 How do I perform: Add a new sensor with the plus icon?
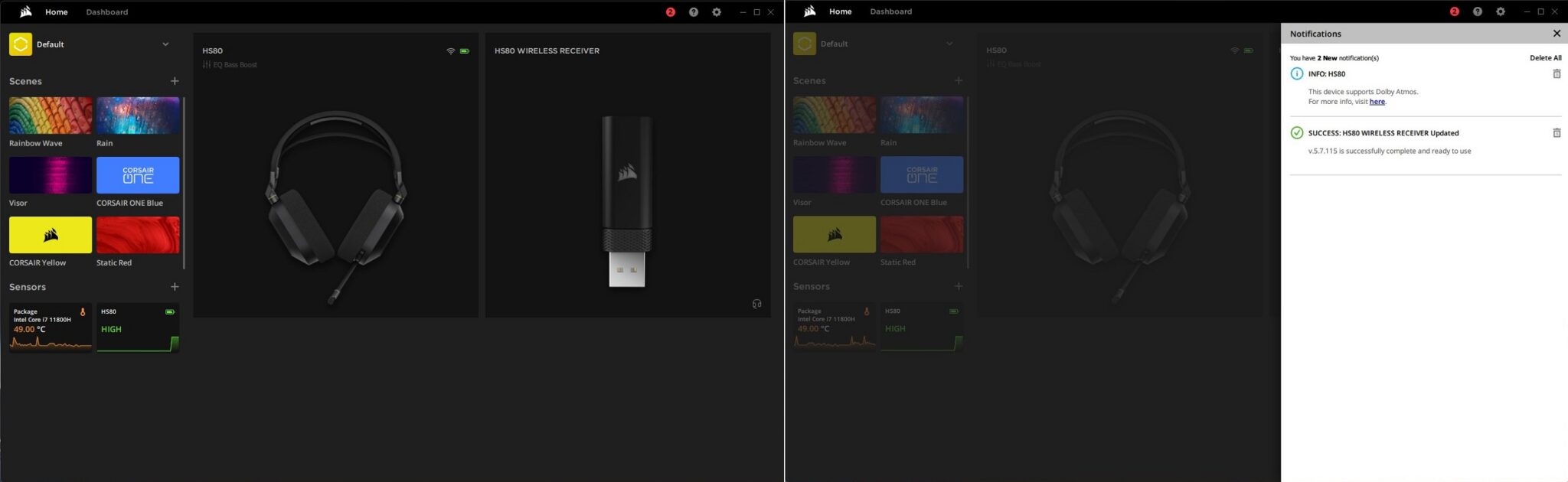tap(175, 287)
